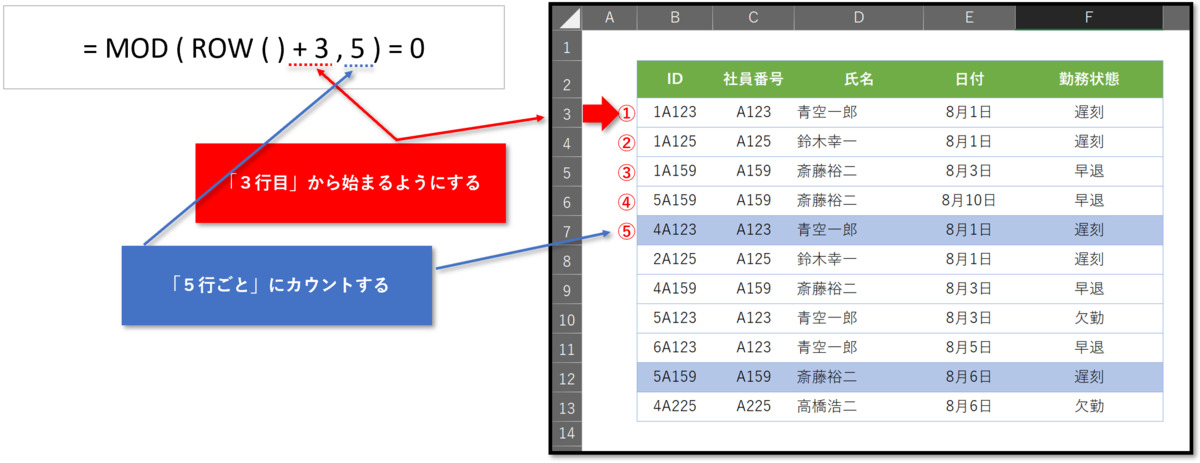Select column C header

tap(753, 18)
